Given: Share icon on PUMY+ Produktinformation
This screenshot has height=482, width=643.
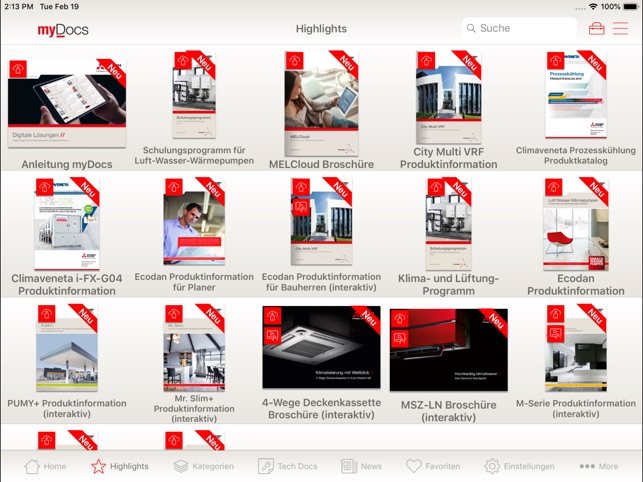Looking at the screenshot, I should click(x=46, y=314).
